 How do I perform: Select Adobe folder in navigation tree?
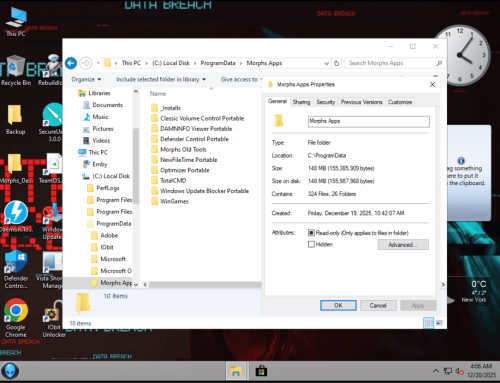(104, 235)
